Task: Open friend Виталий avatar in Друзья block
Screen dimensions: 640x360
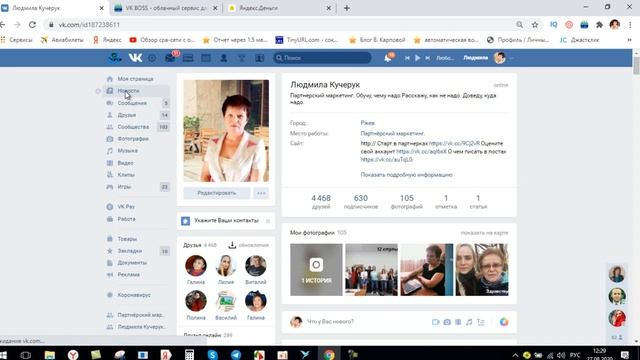Action: (x=256, y=266)
